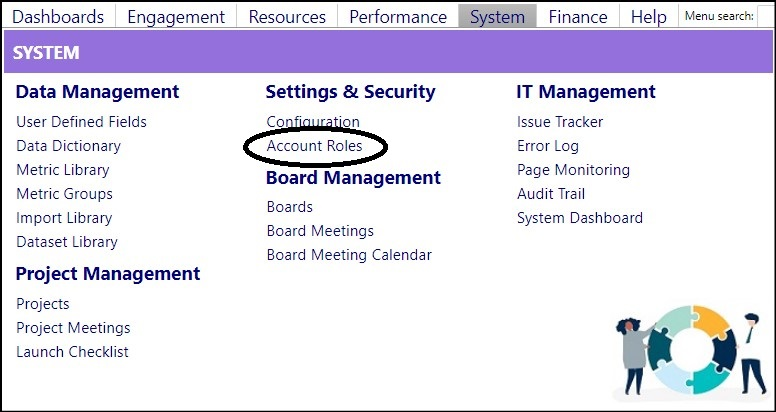Open the Import Library link

point(64,218)
